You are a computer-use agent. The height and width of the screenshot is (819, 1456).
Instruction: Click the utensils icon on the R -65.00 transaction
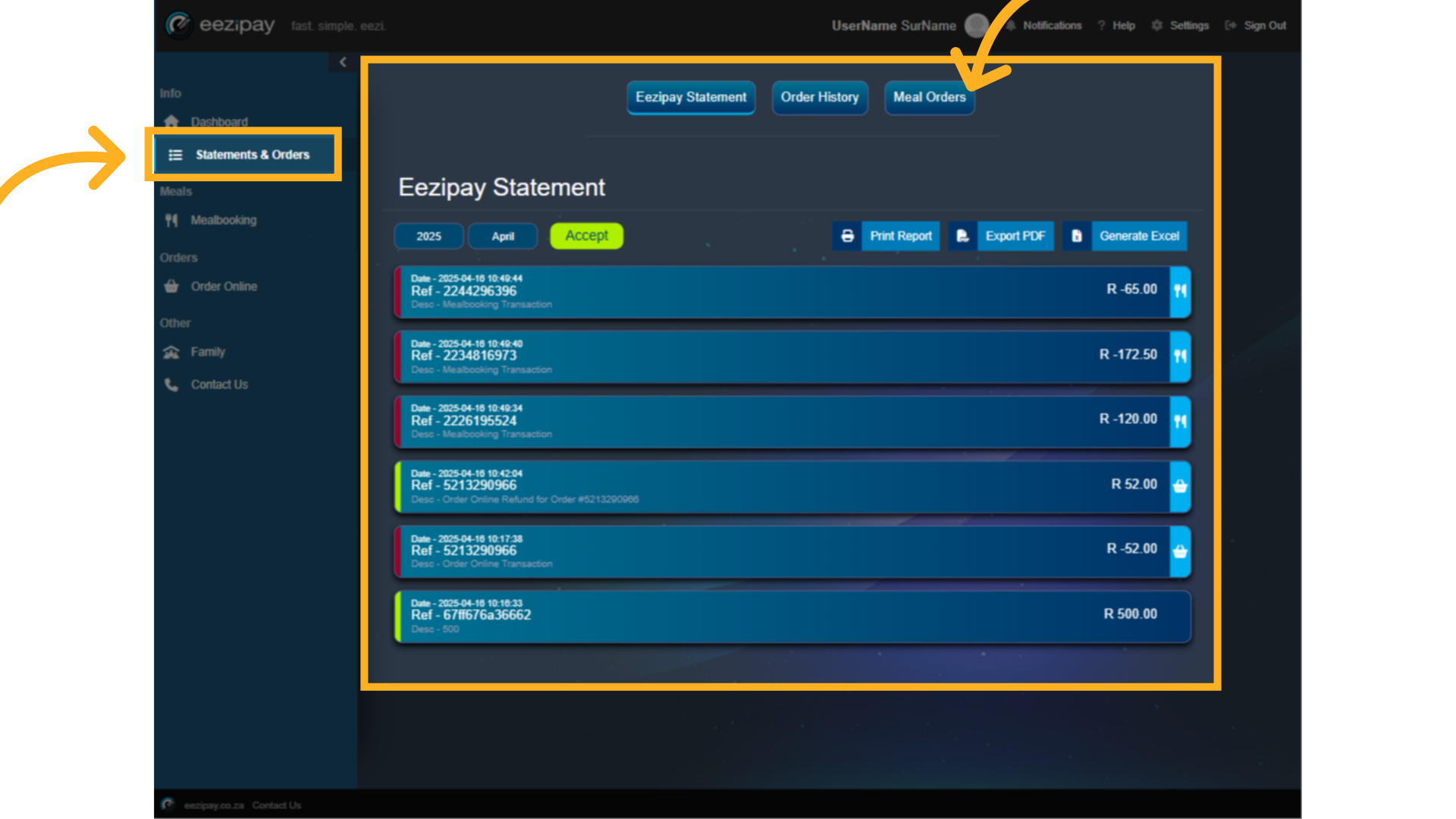pyautogui.click(x=1180, y=291)
